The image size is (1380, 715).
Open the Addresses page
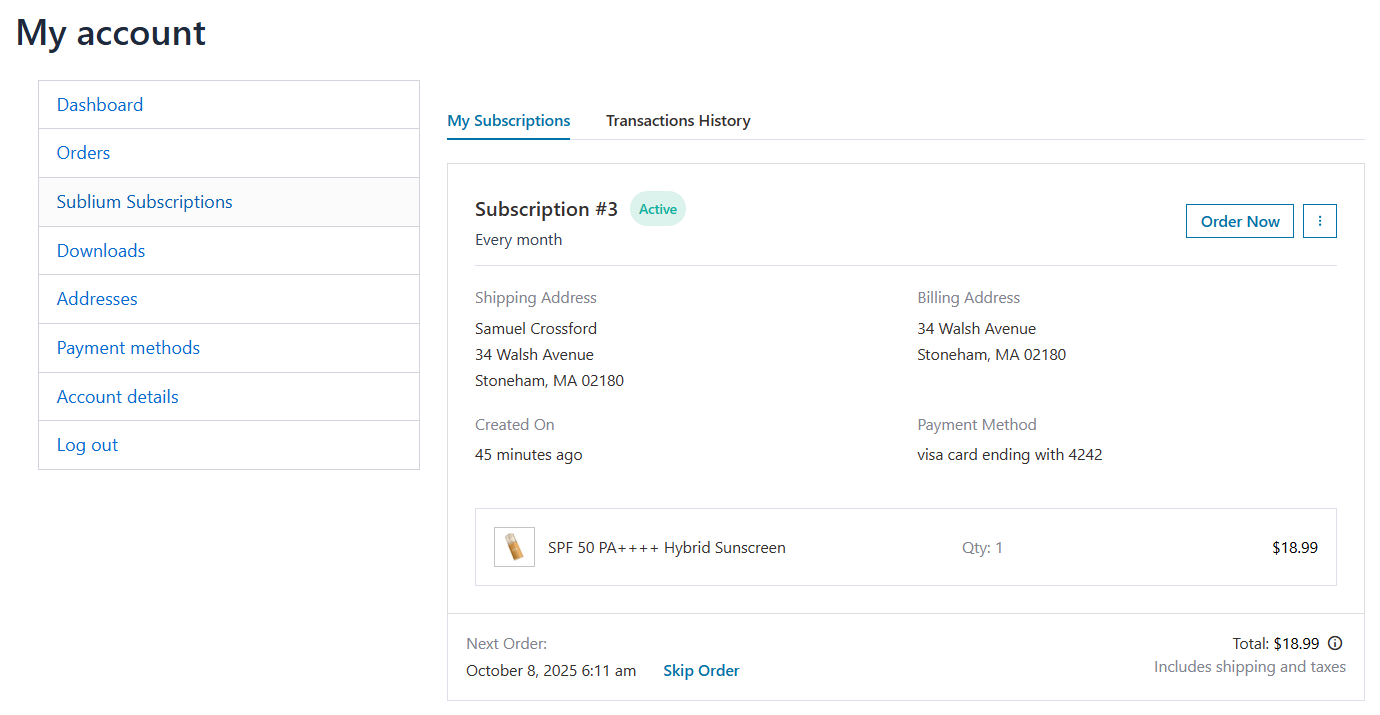[97, 298]
